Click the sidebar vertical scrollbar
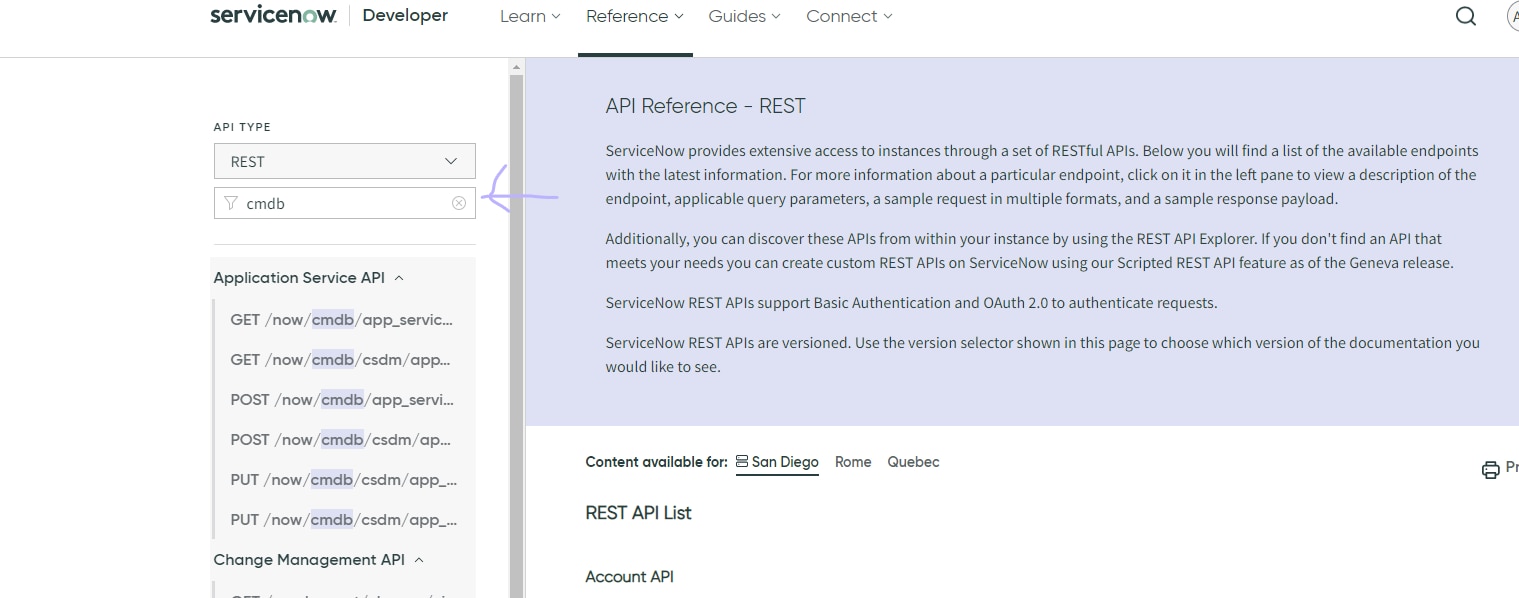This screenshot has width=1519, height=598. (516, 330)
